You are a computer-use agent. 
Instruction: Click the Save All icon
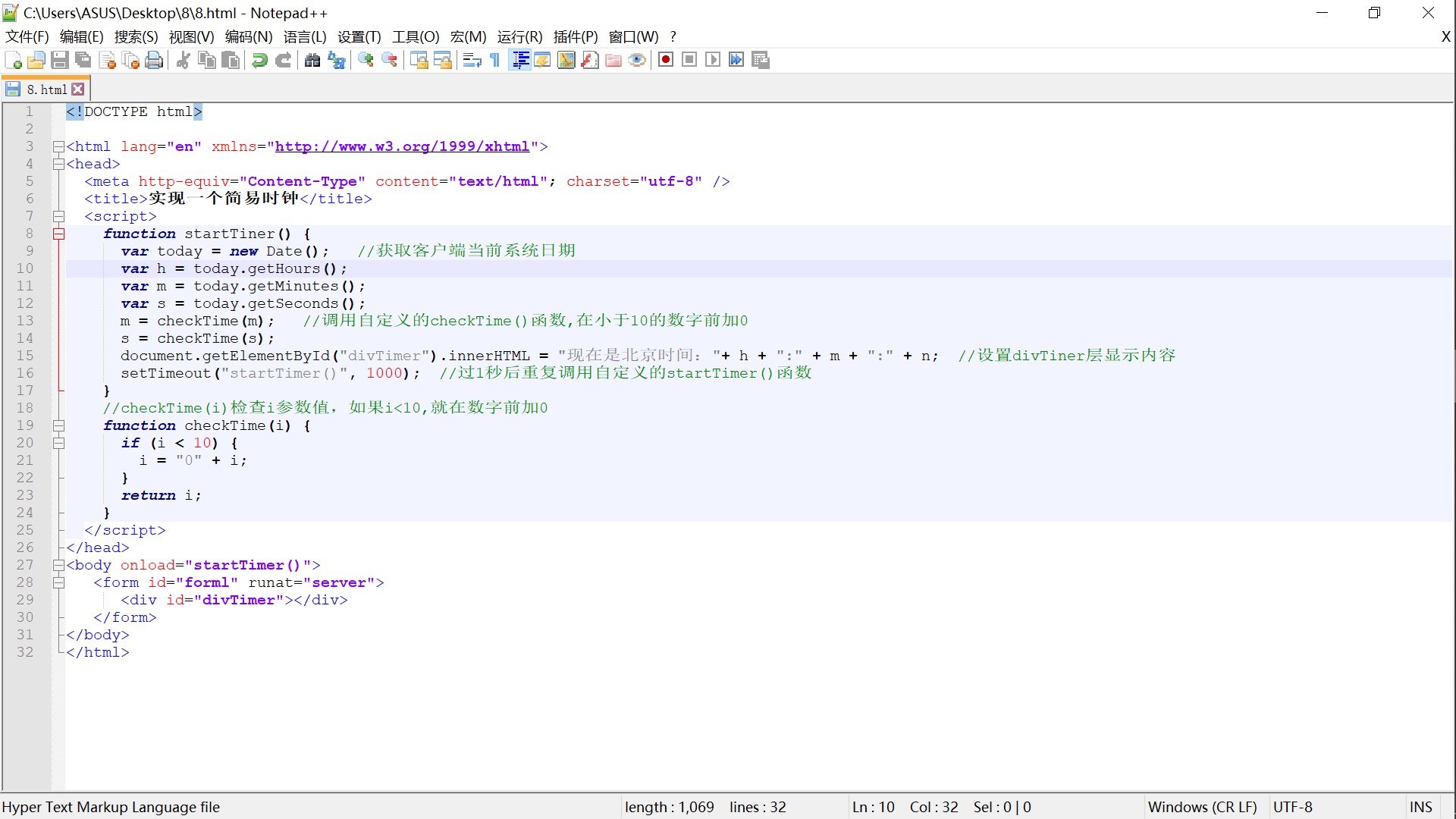pos(83,61)
